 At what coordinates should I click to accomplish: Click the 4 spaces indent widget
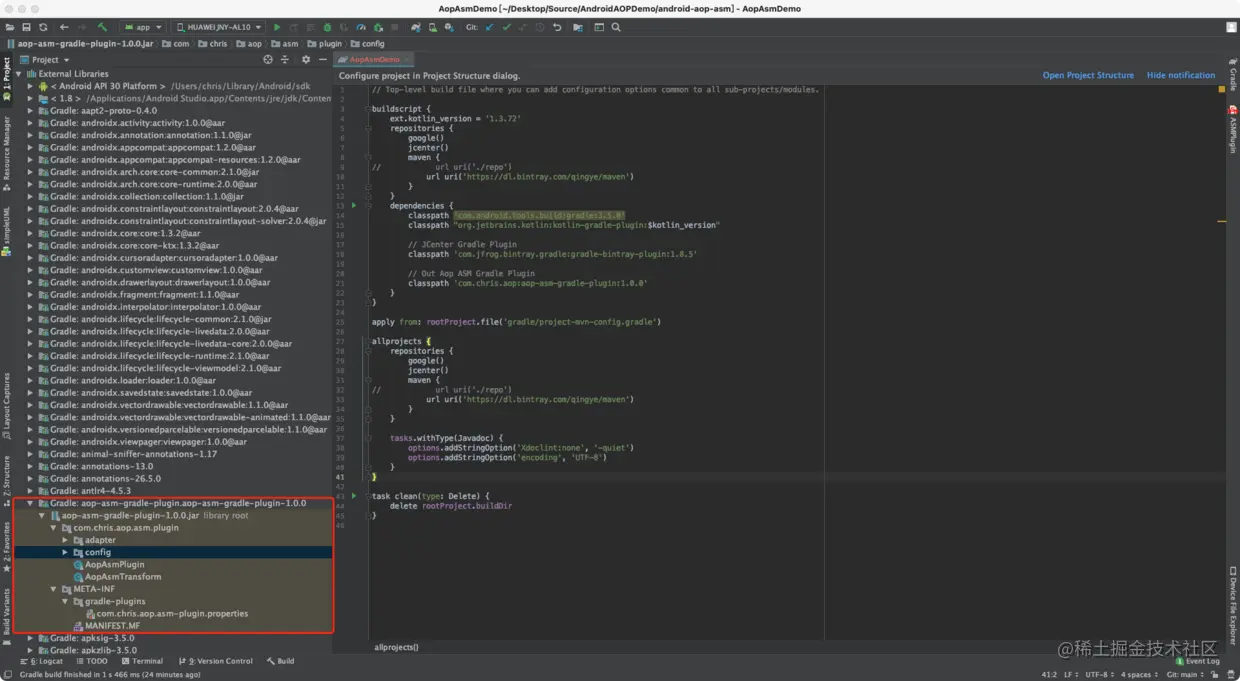tap(1140, 675)
